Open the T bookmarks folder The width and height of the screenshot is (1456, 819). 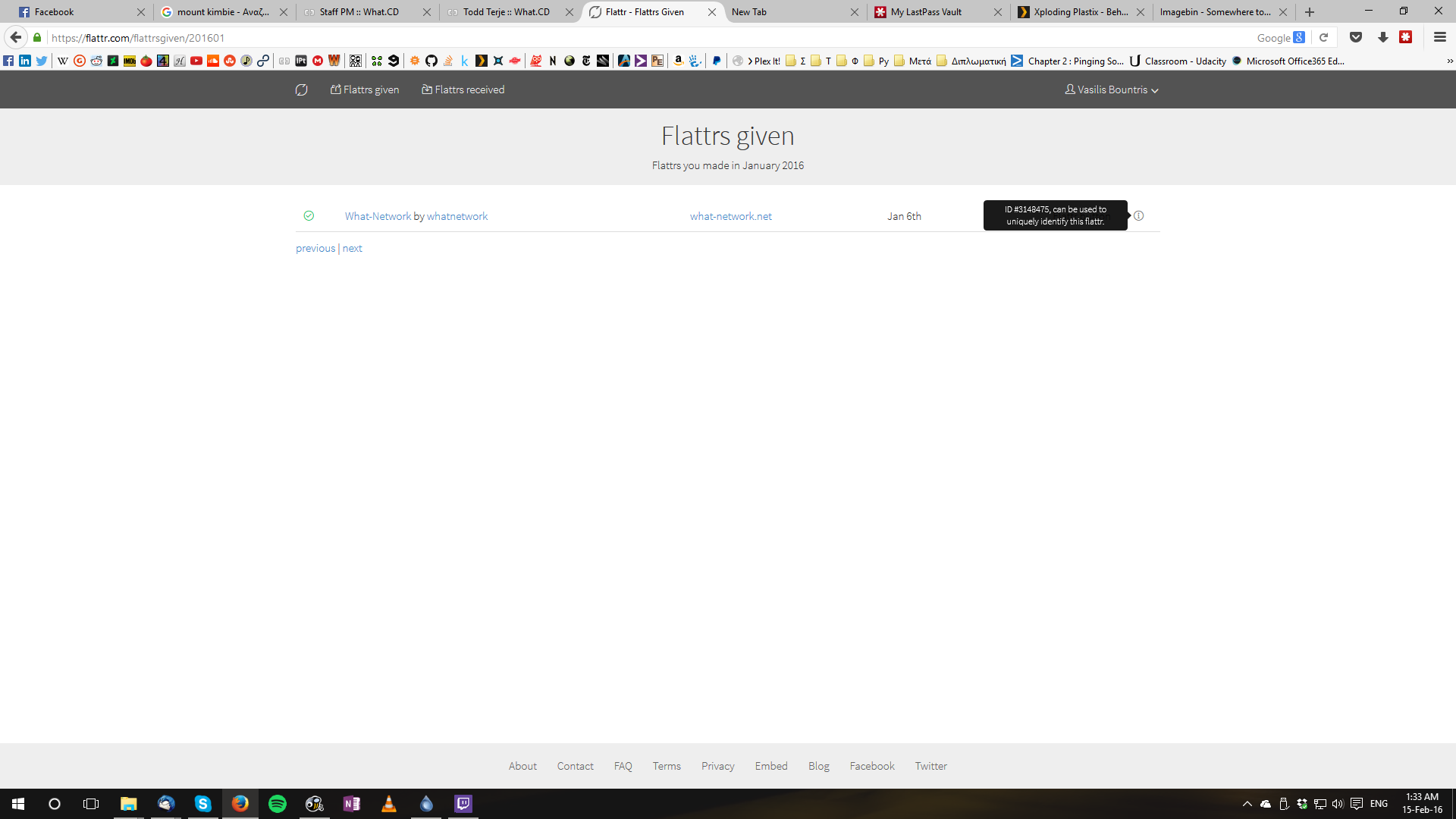(821, 61)
